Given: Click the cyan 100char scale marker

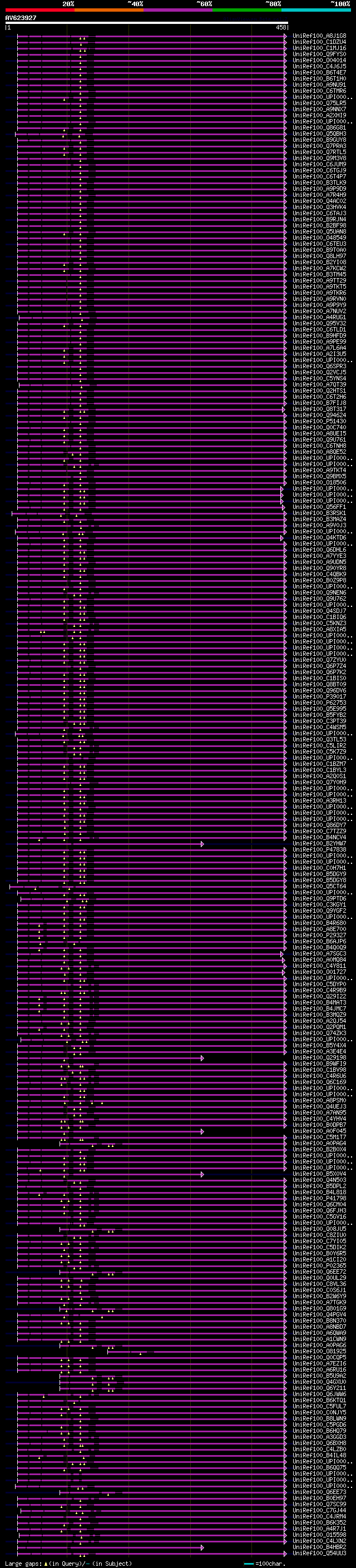Looking at the screenshot, I should (248, 1563).
